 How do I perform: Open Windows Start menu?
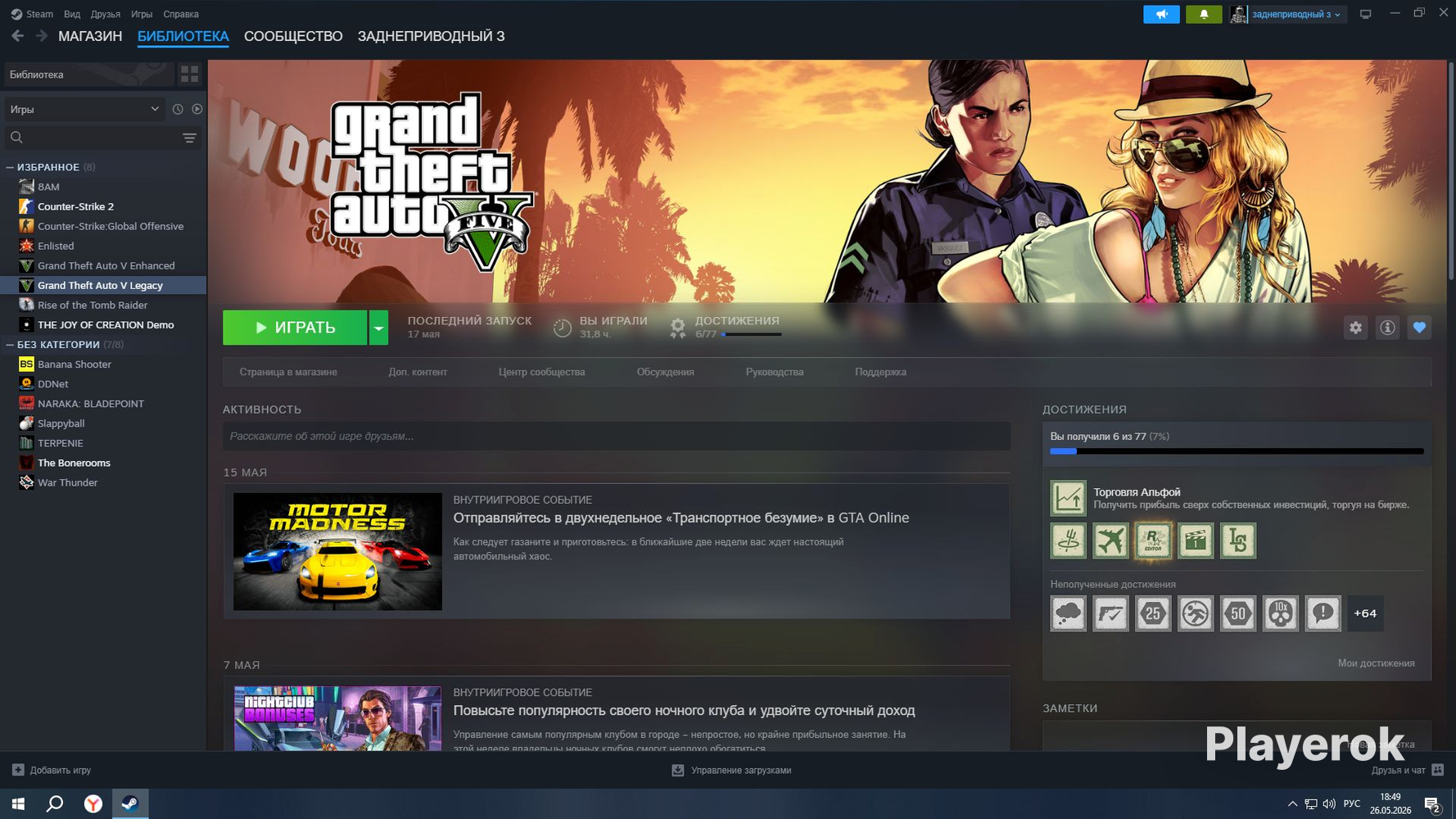[18, 803]
